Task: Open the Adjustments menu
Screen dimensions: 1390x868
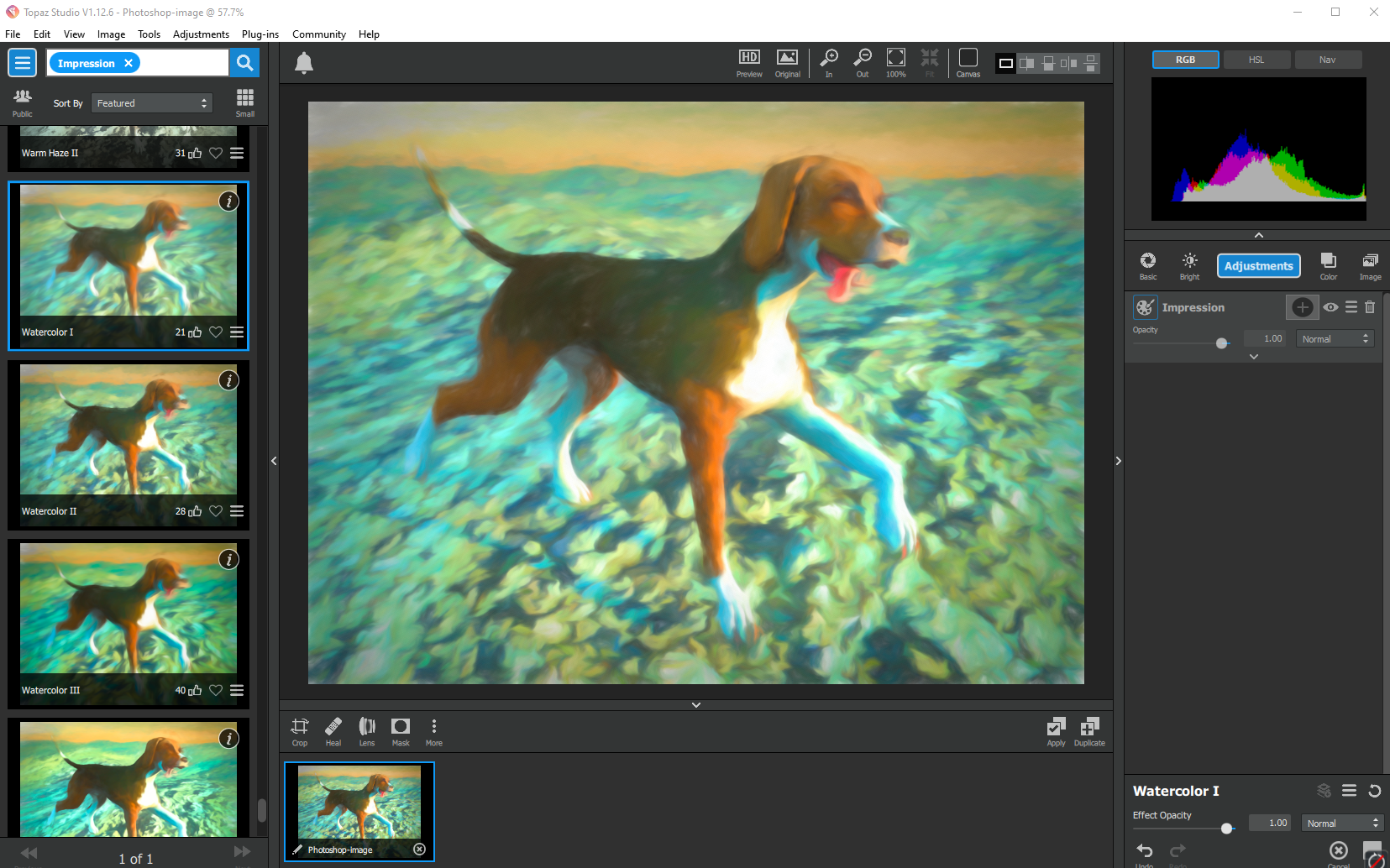Action: point(202,34)
